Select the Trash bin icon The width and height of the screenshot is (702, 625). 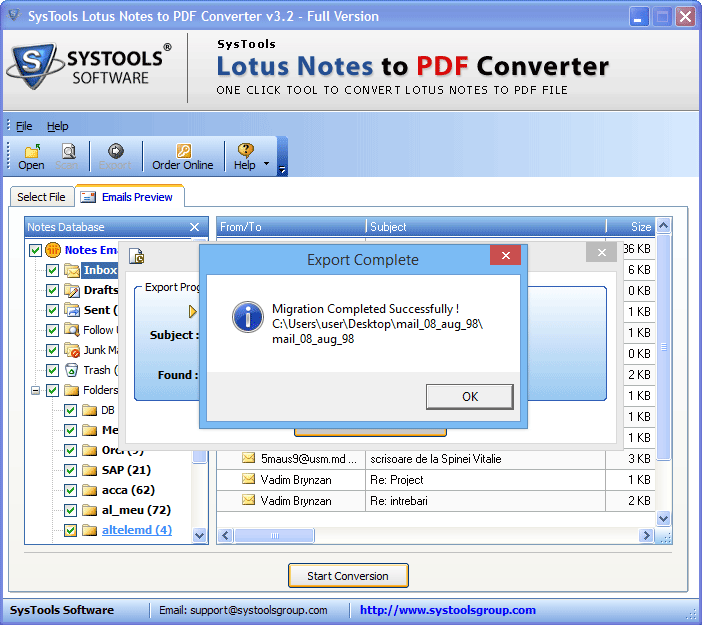coord(72,370)
